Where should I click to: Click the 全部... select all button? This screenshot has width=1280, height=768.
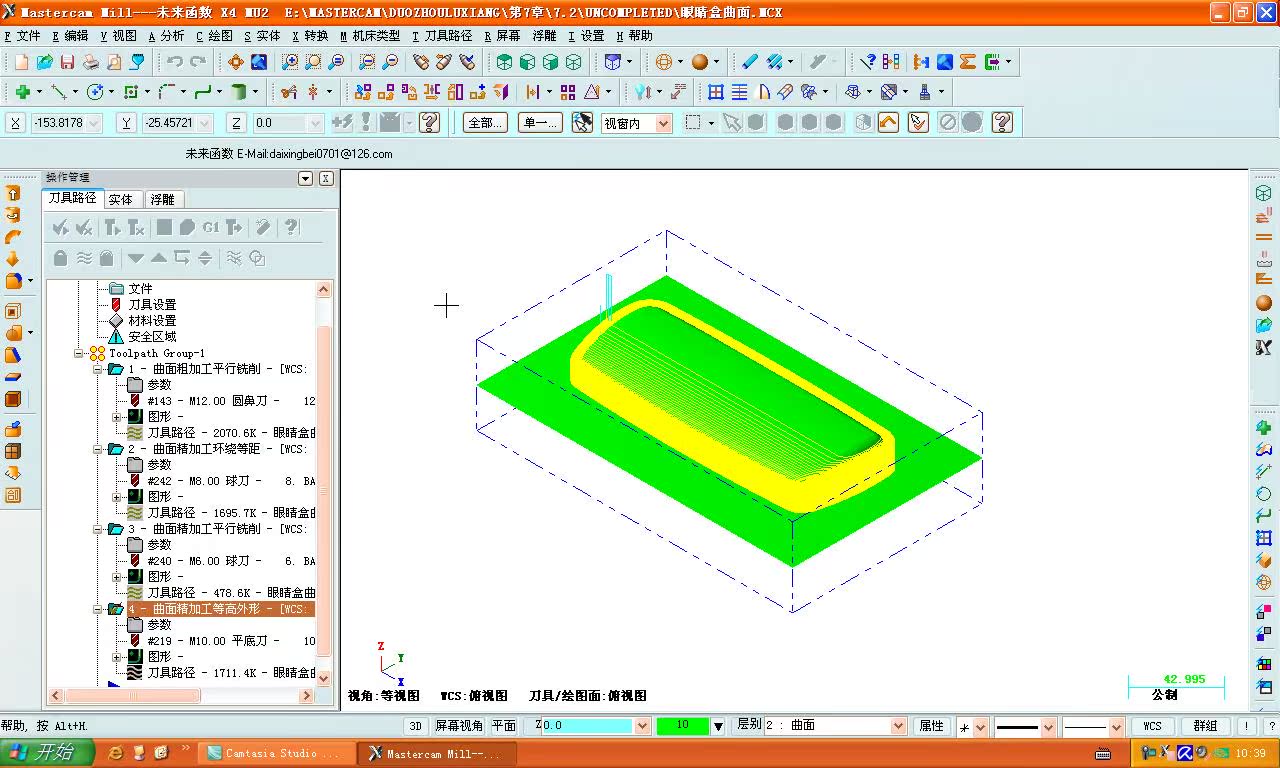pyautogui.click(x=485, y=123)
